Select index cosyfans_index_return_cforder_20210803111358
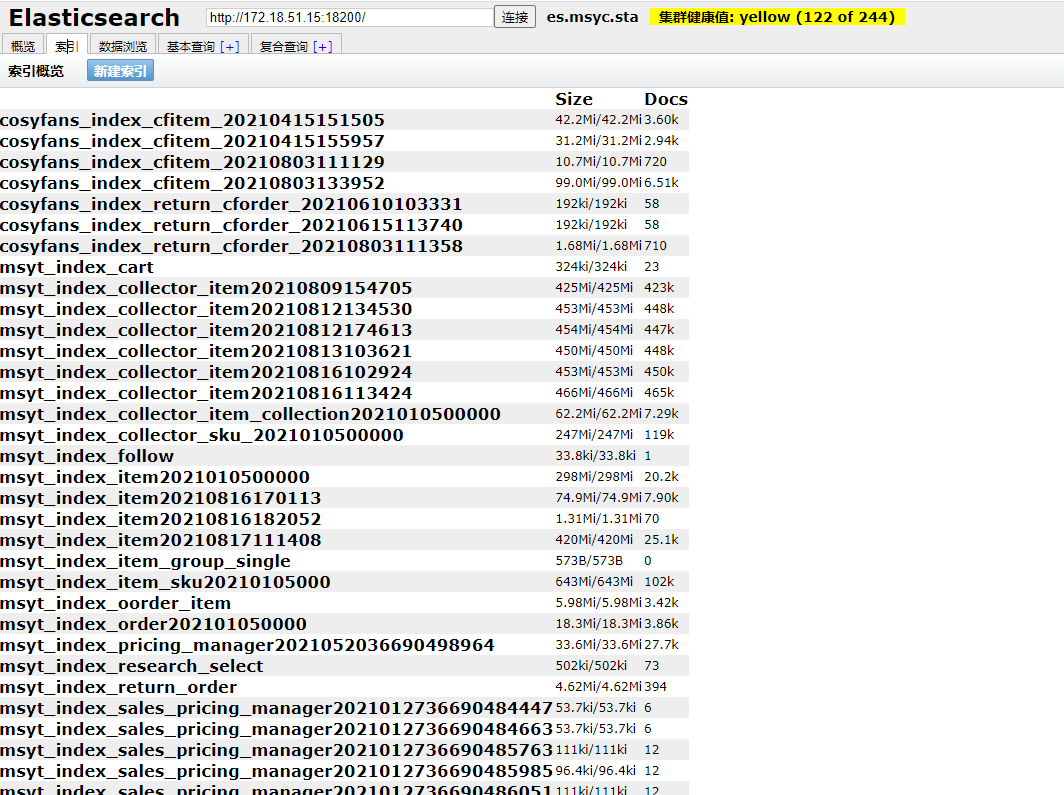This screenshot has height=795, width=1064. coord(231,246)
